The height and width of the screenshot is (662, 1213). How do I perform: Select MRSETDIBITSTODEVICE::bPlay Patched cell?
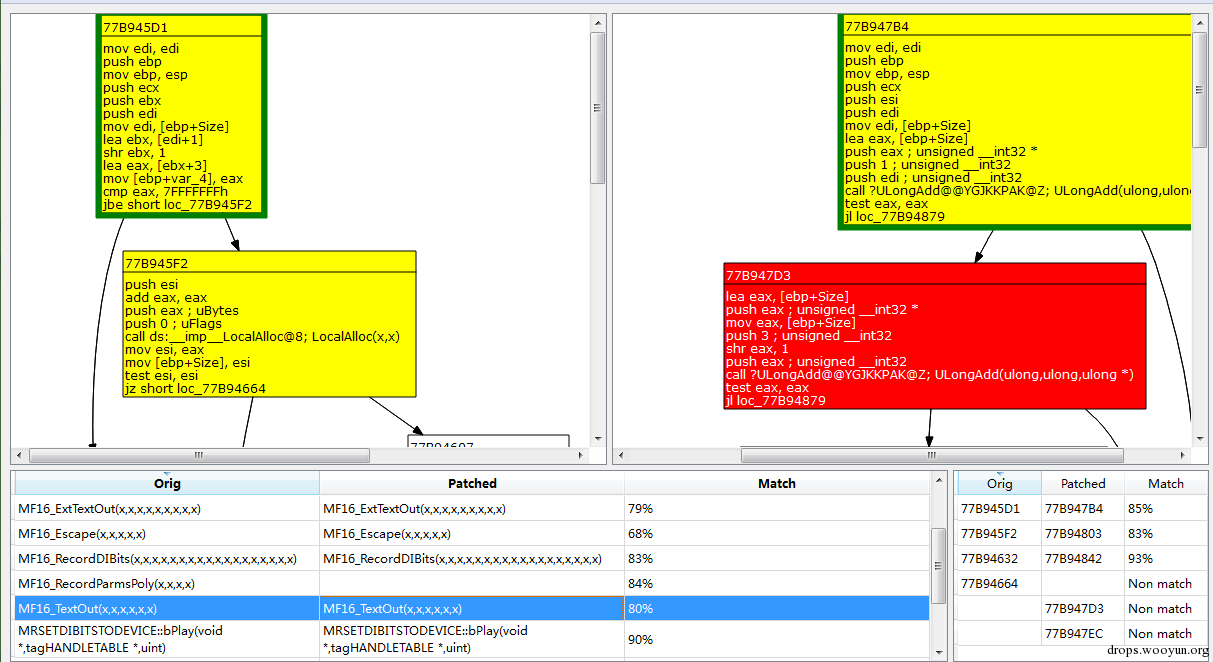click(472, 639)
